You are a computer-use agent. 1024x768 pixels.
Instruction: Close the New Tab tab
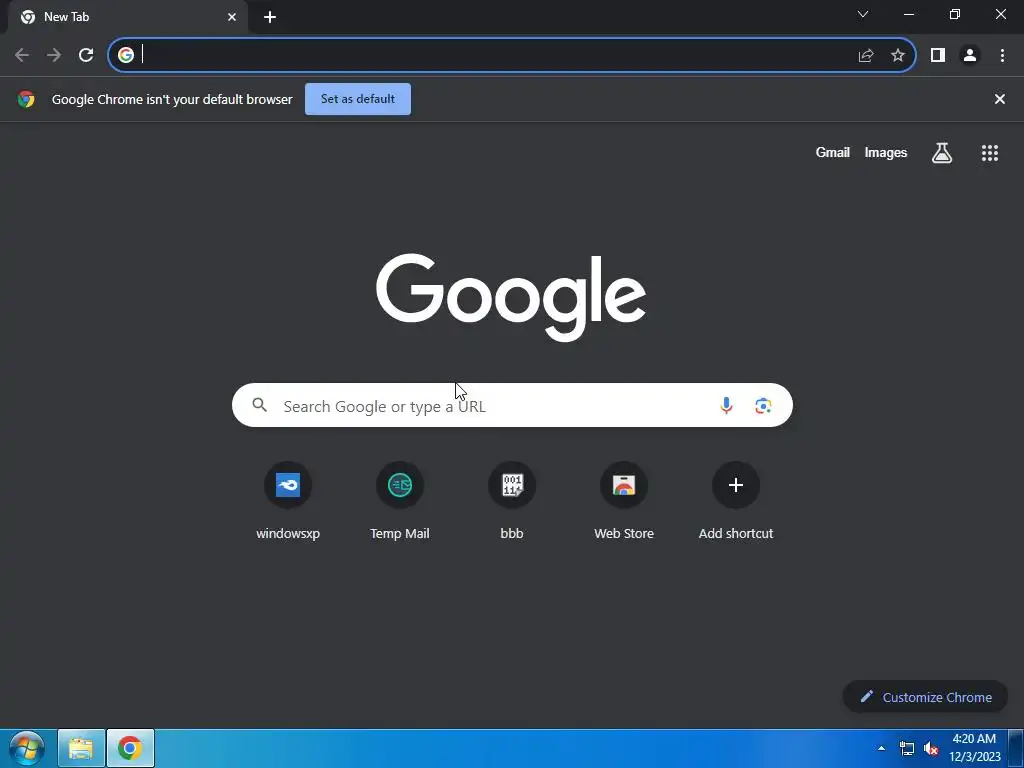(232, 17)
